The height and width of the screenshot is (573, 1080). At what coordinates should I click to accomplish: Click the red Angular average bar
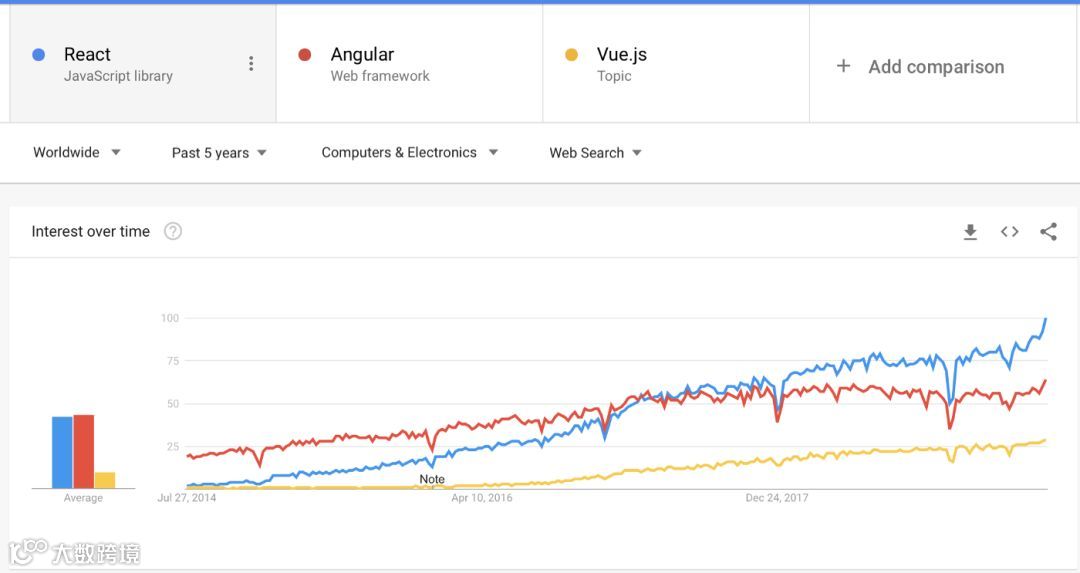pyautogui.click(x=84, y=451)
